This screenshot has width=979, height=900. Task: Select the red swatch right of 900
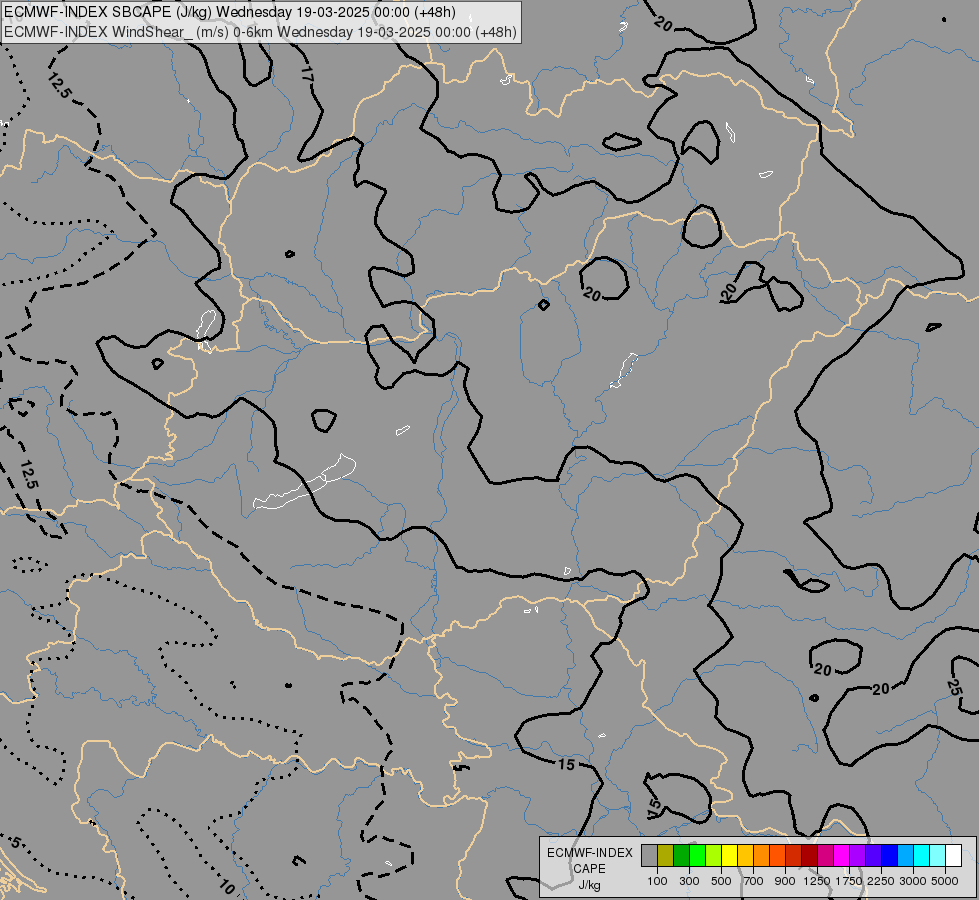pyautogui.click(x=794, y=856)
